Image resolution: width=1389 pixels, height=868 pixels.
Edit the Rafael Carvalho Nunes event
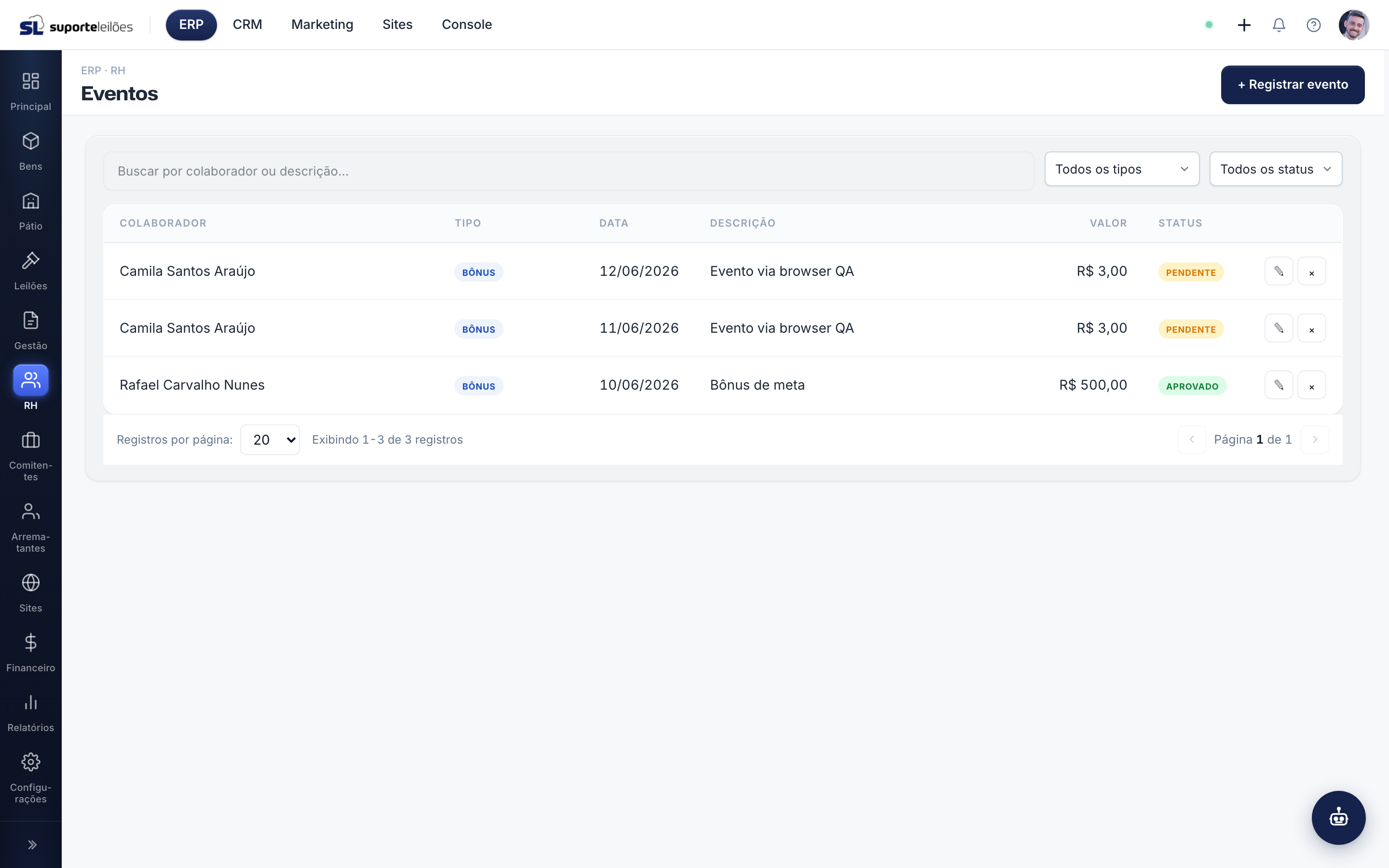1278,385
